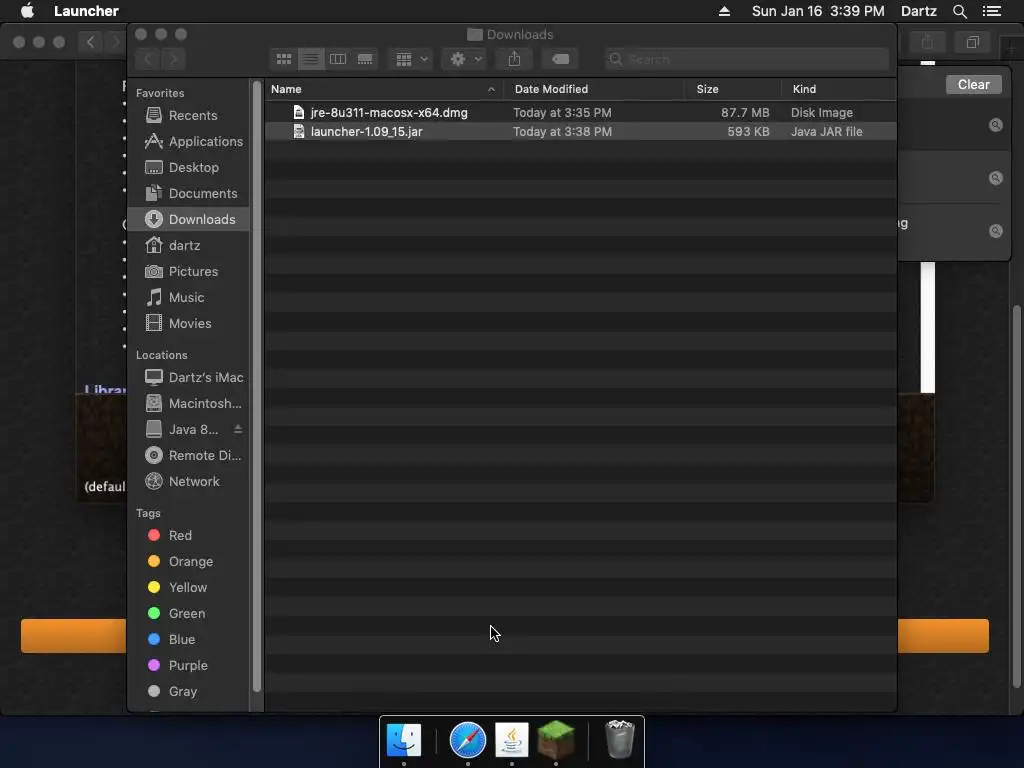Open the group-by arrangement dropdown
Viewport: 1024px width, 768px height.
coord(411,59)
